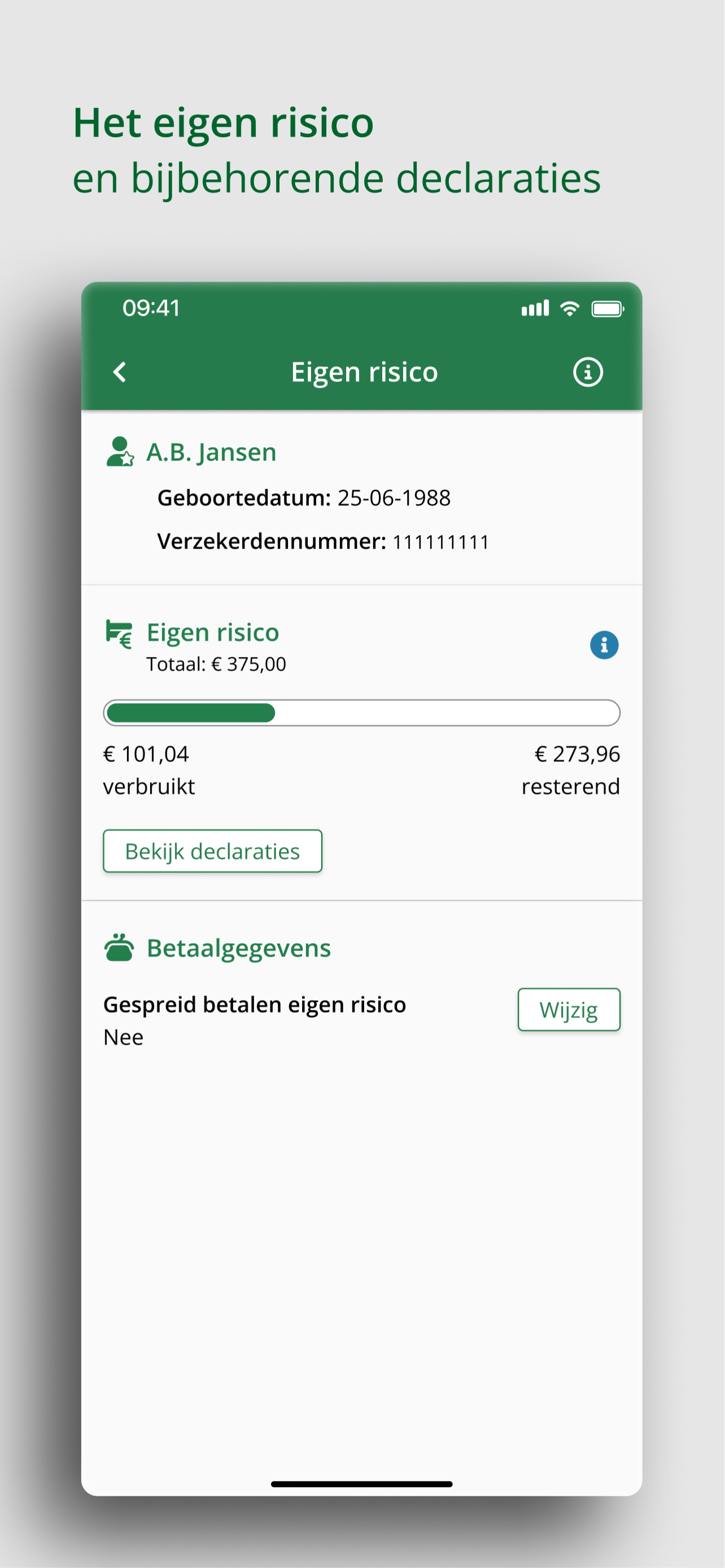Viewport: 725px width, 1568px height.
Task: Select the A.B. Jansen name
Action: [211, 452]
